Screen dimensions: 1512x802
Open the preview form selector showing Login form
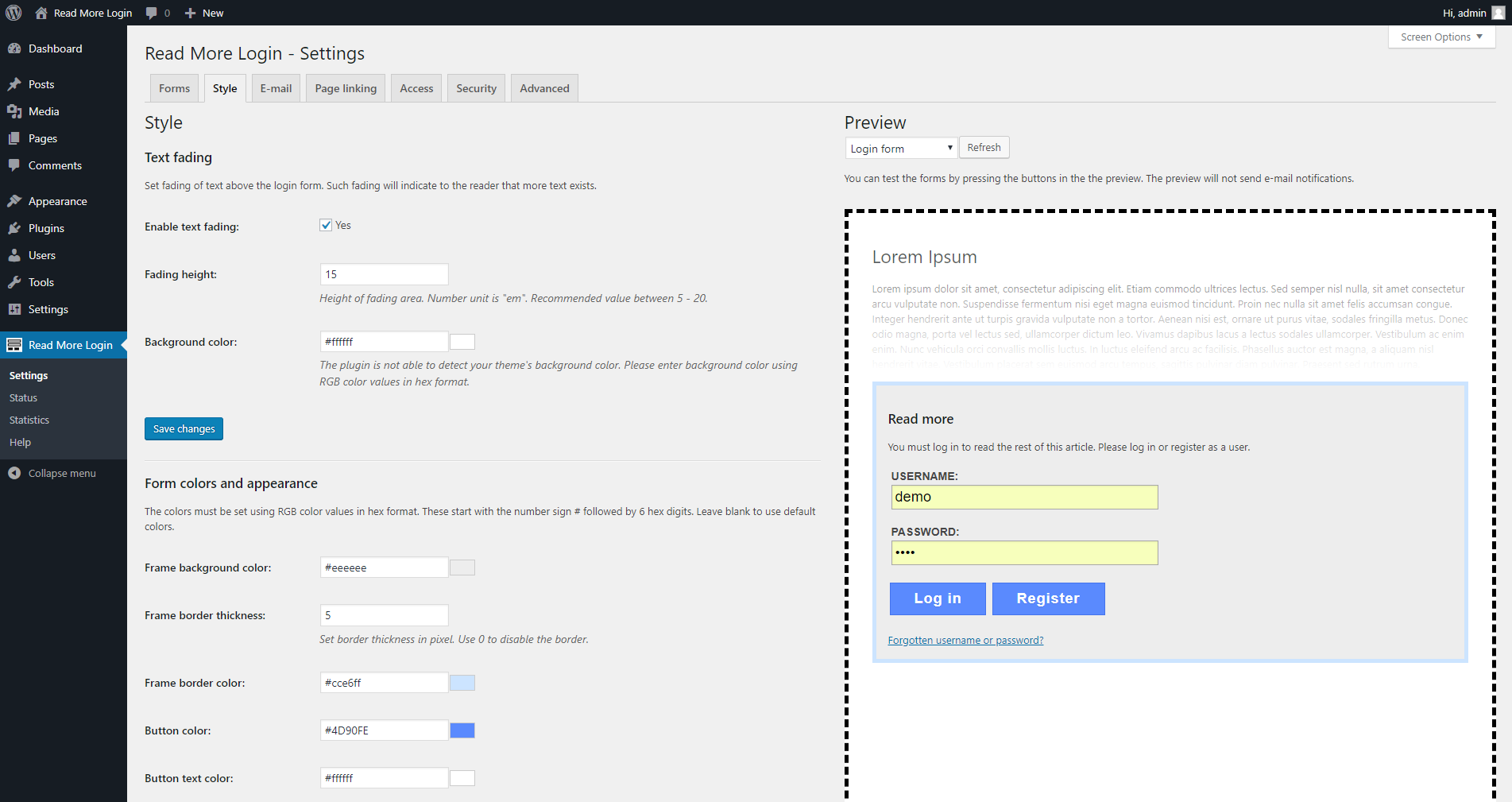(900, 148)
